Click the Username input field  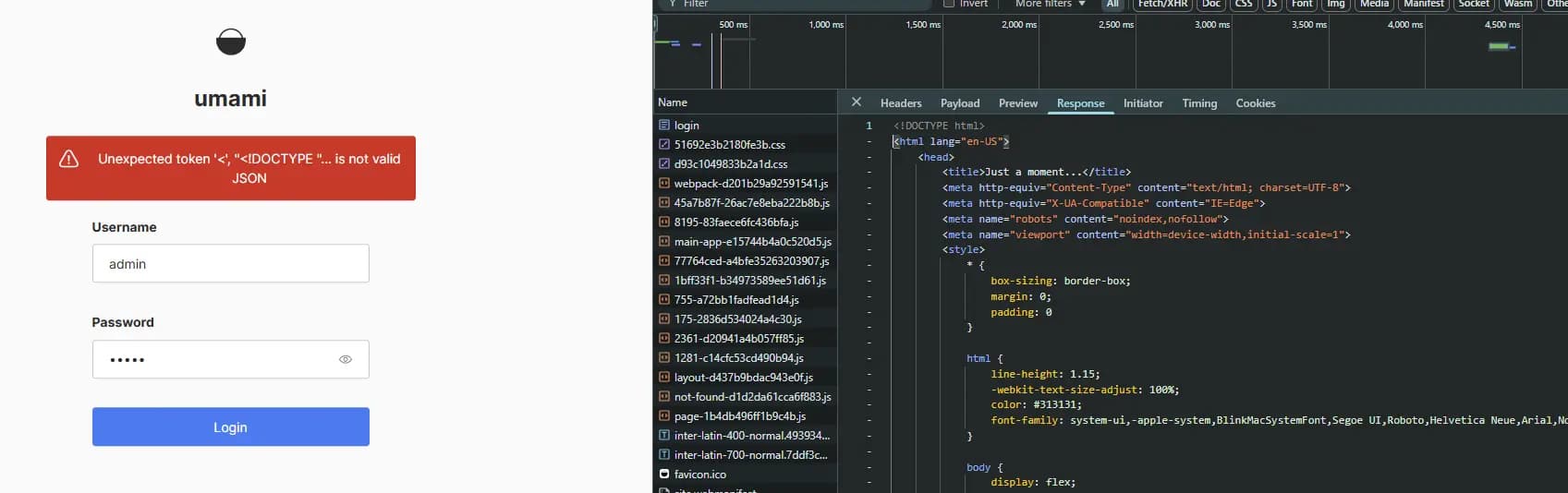coord(231,263)
